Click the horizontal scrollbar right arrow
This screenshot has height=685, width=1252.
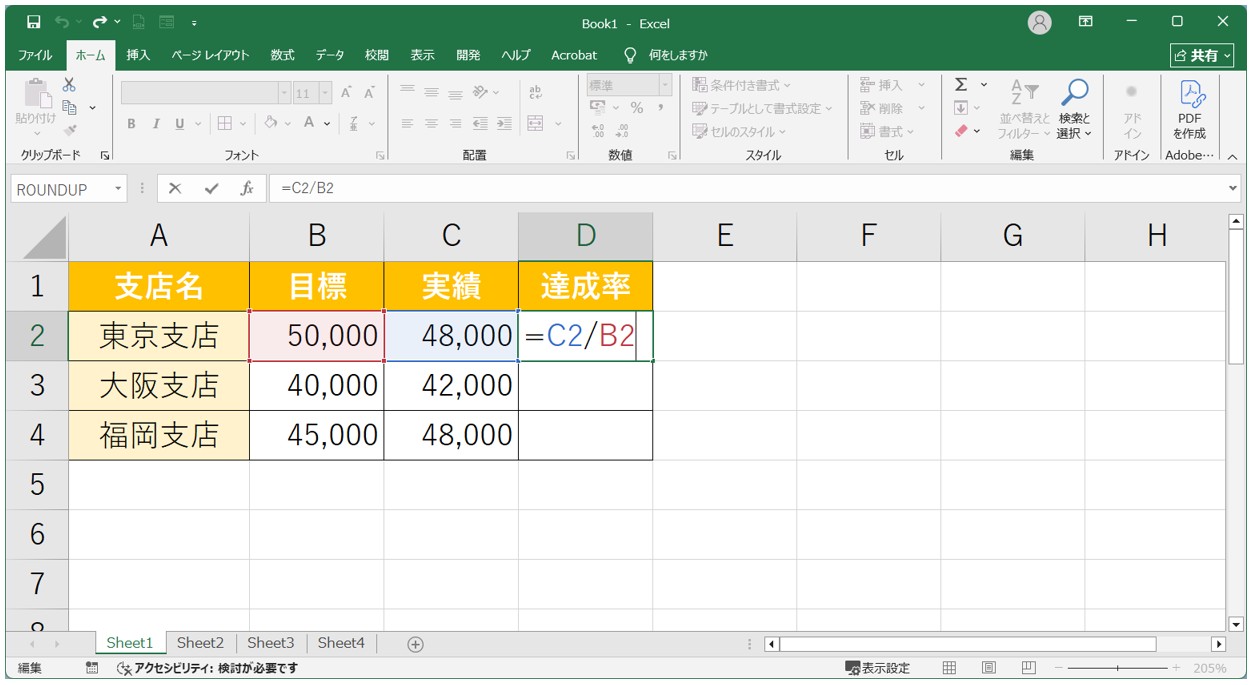(1218, 644)
